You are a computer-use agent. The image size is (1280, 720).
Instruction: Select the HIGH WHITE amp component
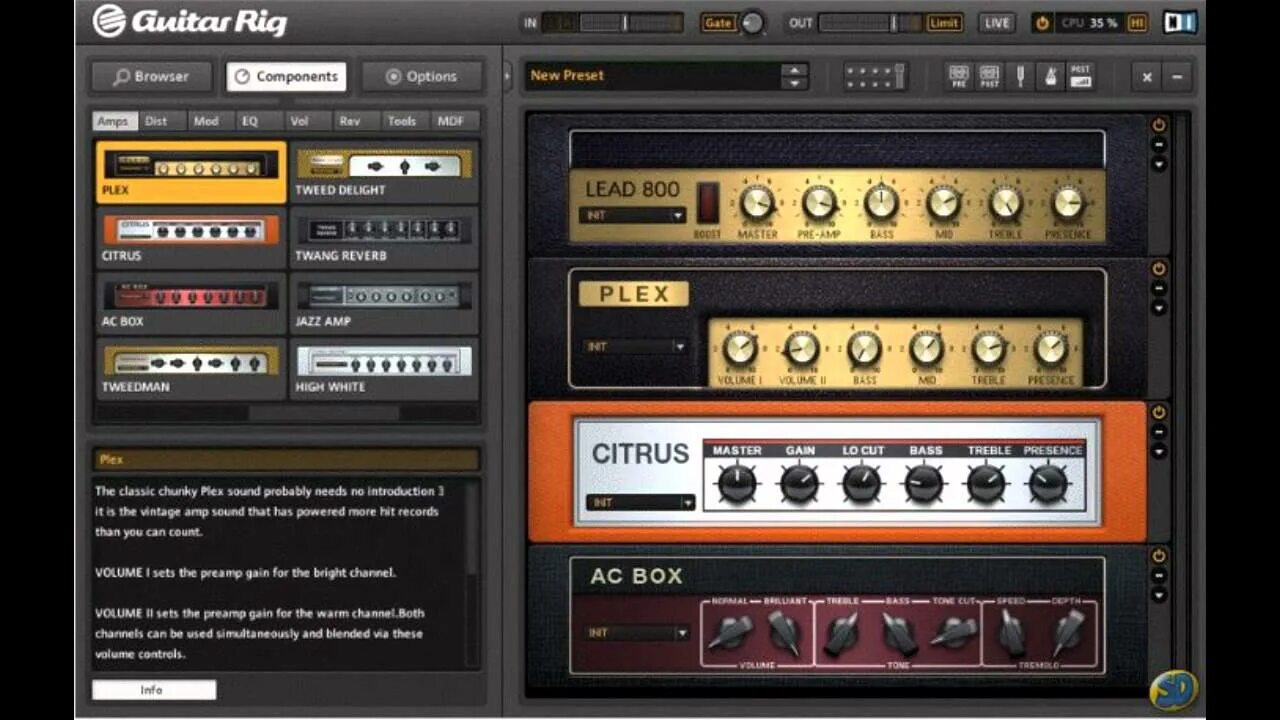[384, 369]
